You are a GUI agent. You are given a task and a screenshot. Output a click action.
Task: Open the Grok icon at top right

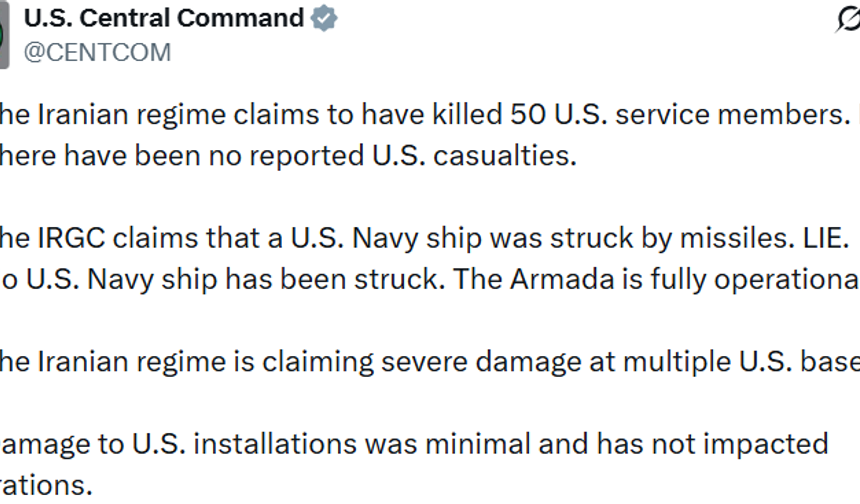click(x=848, y=20)
